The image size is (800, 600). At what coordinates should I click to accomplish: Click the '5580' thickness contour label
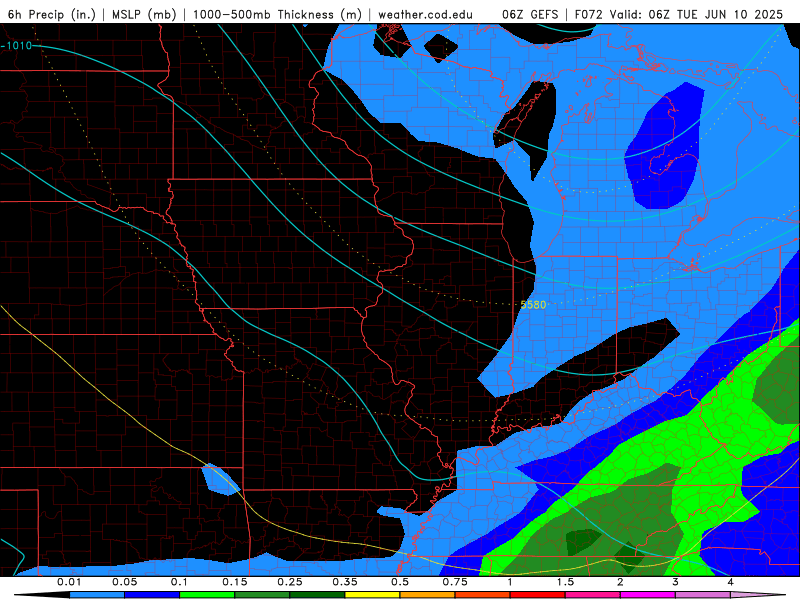point(533,305)
